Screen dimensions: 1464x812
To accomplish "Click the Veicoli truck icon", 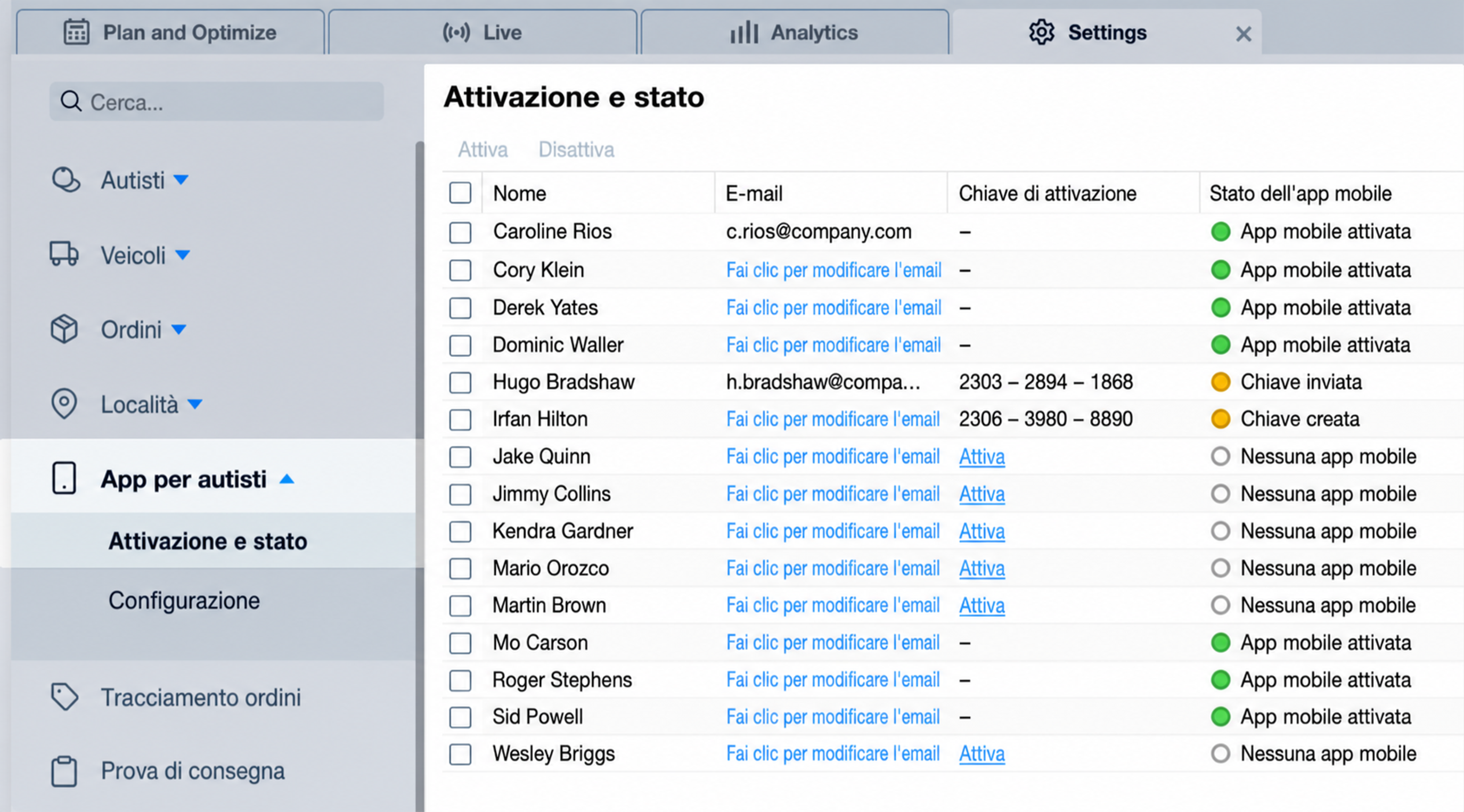I will [x=64, y=255].
